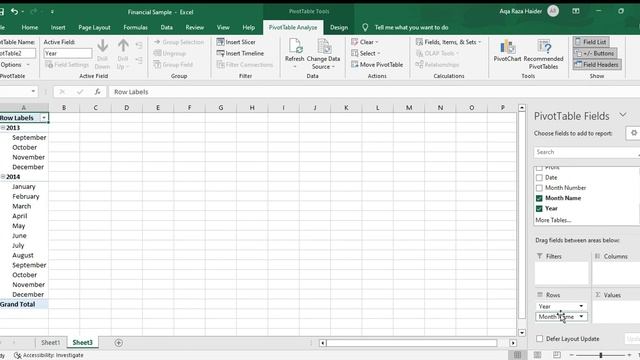Open the Help tab
The height and width of the screenshot is (360, 640).
(x=249, y=27)
